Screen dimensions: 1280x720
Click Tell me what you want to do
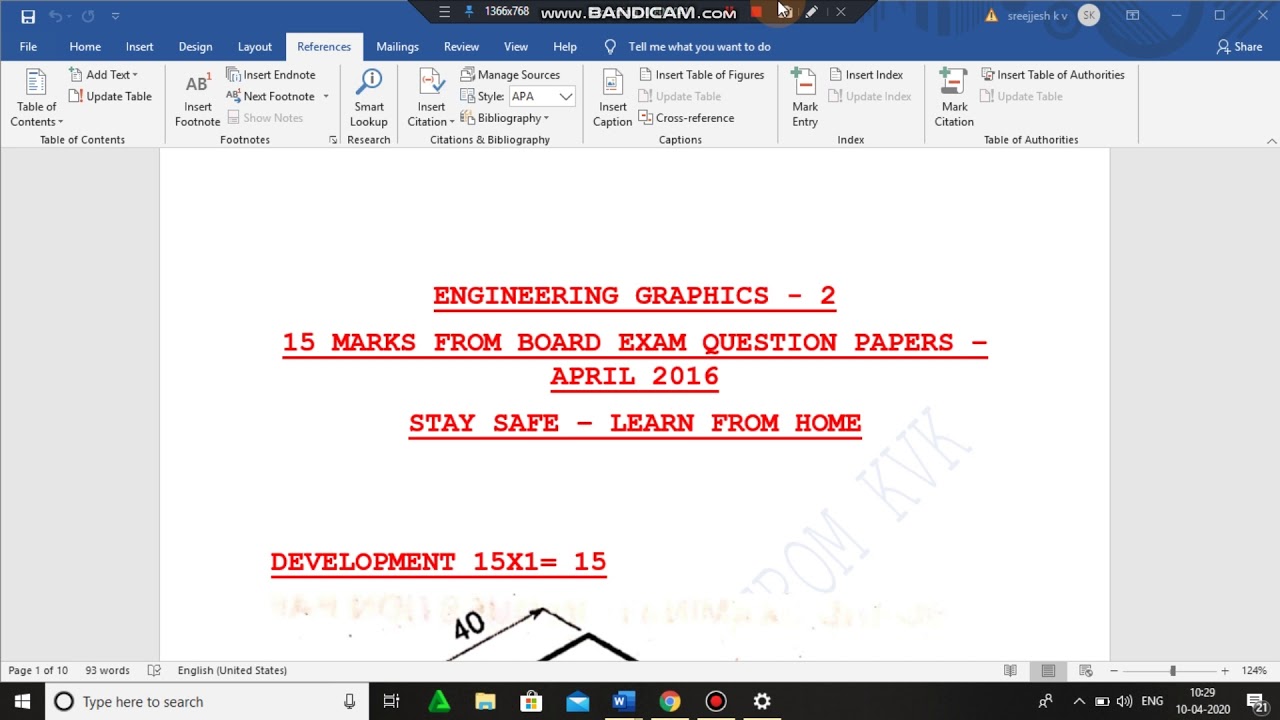[x=699, y=47]
